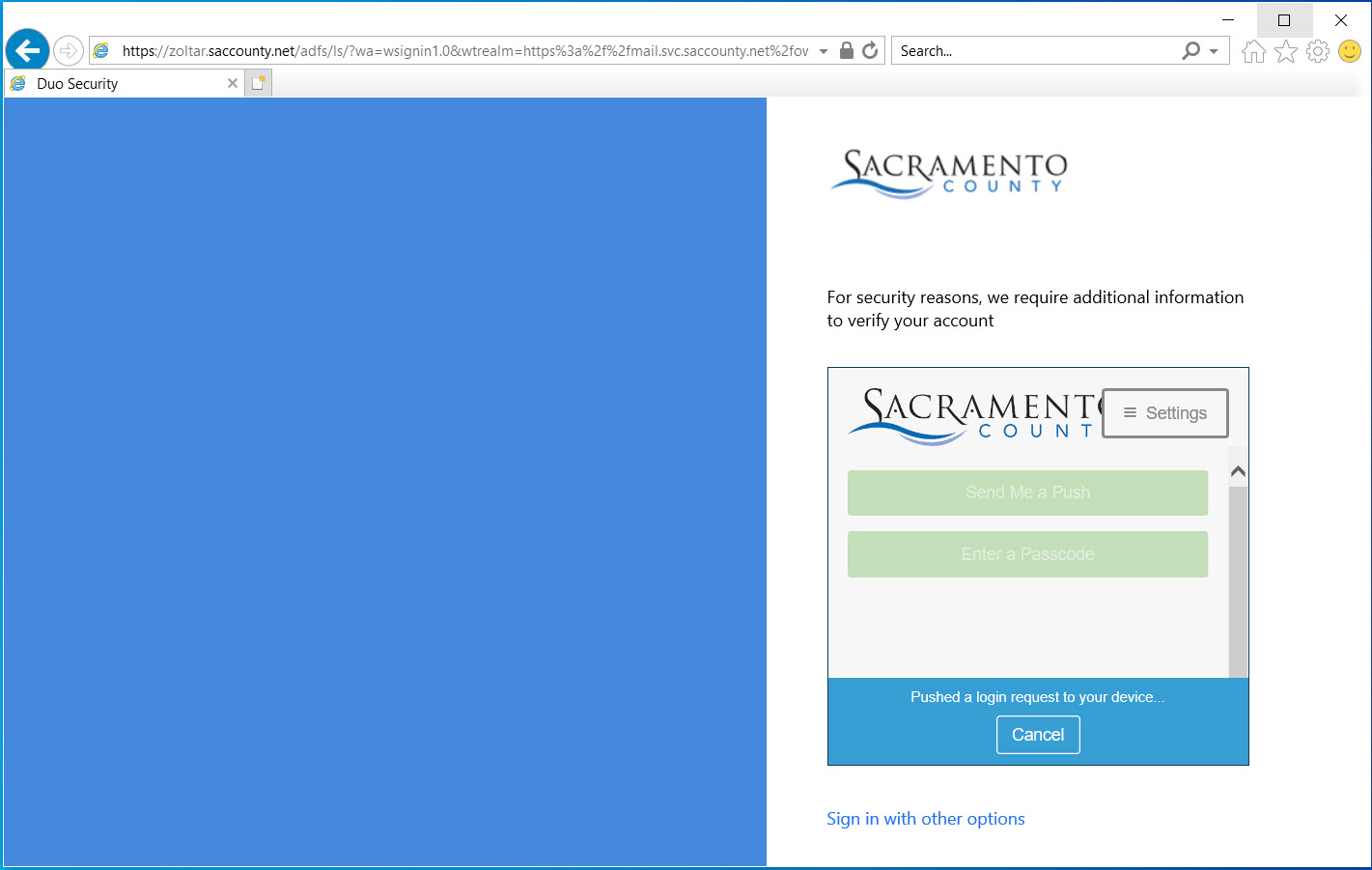Click the browser Forward arrow button

[69, 51]
